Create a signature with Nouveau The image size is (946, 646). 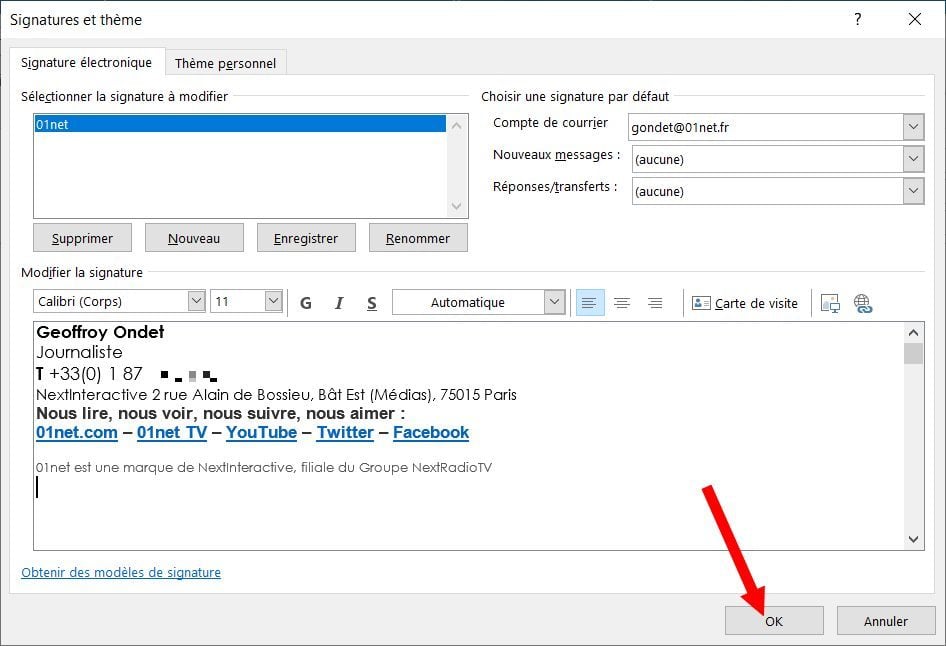tap(194, 238)
